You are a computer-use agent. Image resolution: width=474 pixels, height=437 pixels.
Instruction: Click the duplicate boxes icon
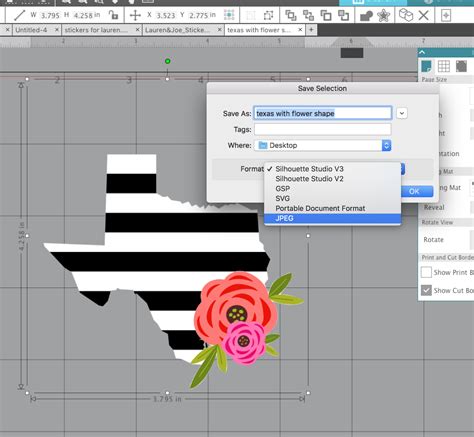[x=406, y=15]
